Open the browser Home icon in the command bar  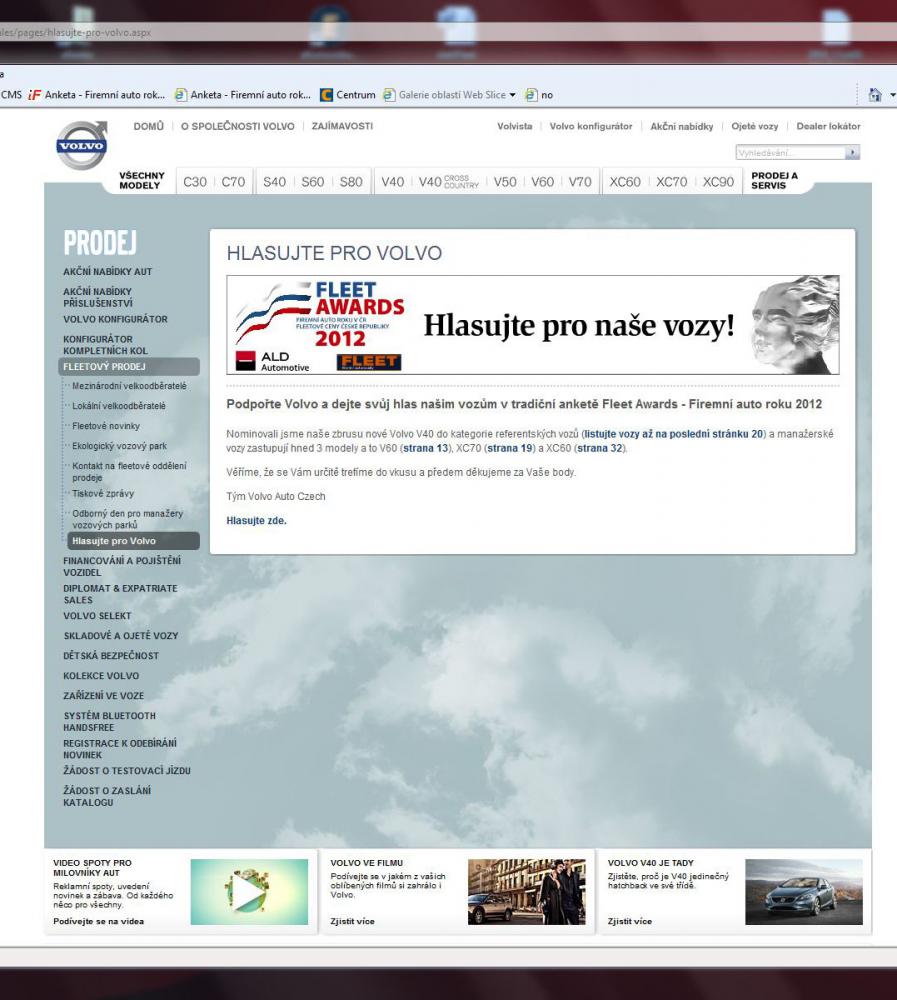pos(875,95)
